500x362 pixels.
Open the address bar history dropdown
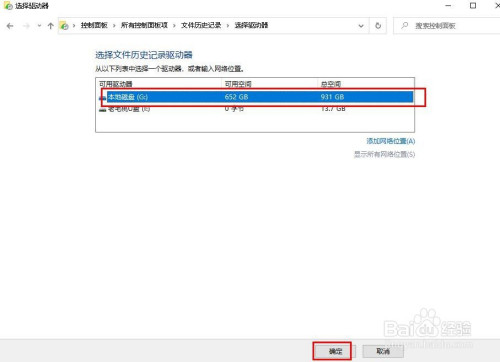[361, 26]
